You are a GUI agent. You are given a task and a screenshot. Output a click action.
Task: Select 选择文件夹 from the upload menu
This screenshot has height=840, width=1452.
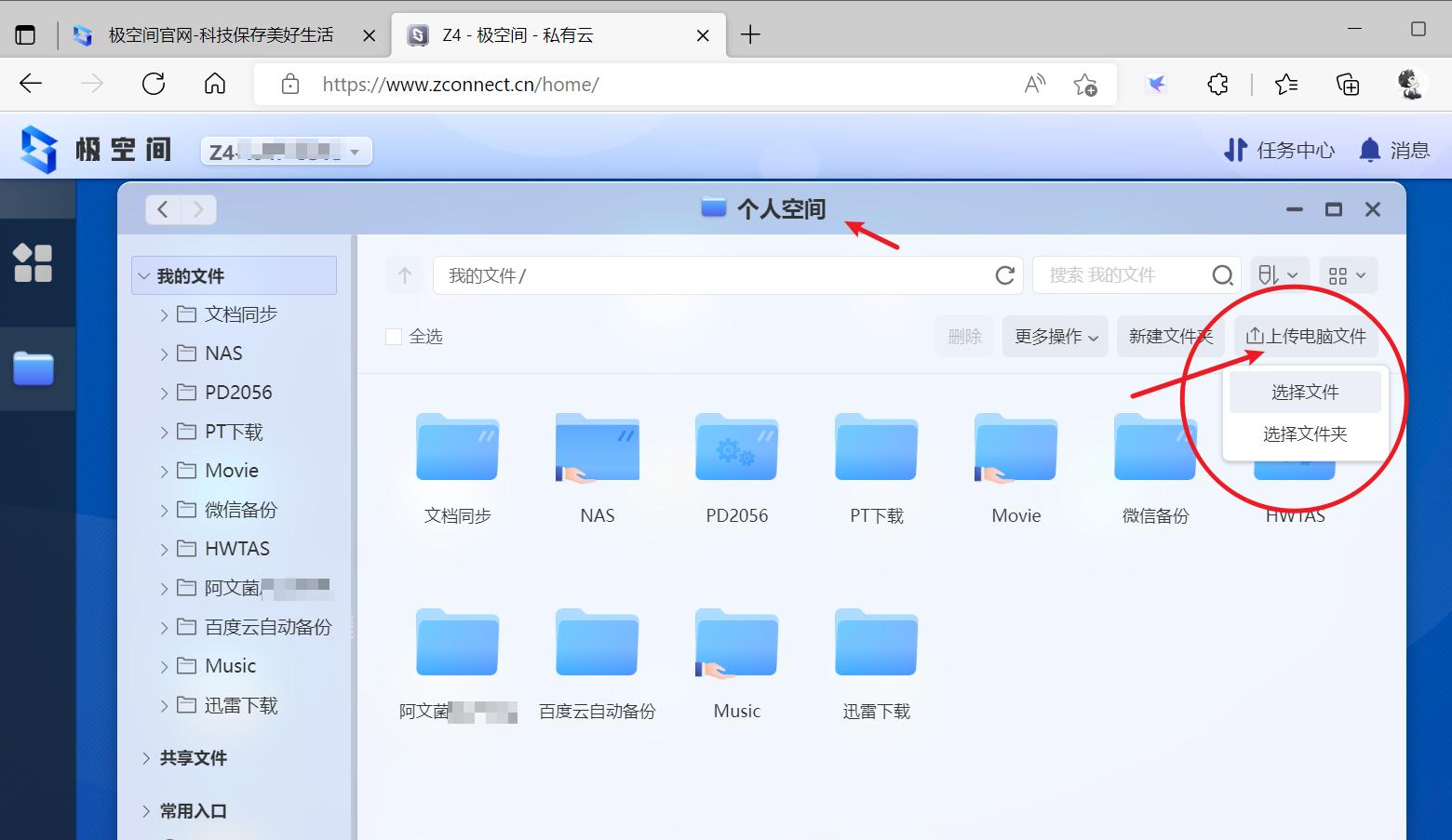click(1307, 433)
